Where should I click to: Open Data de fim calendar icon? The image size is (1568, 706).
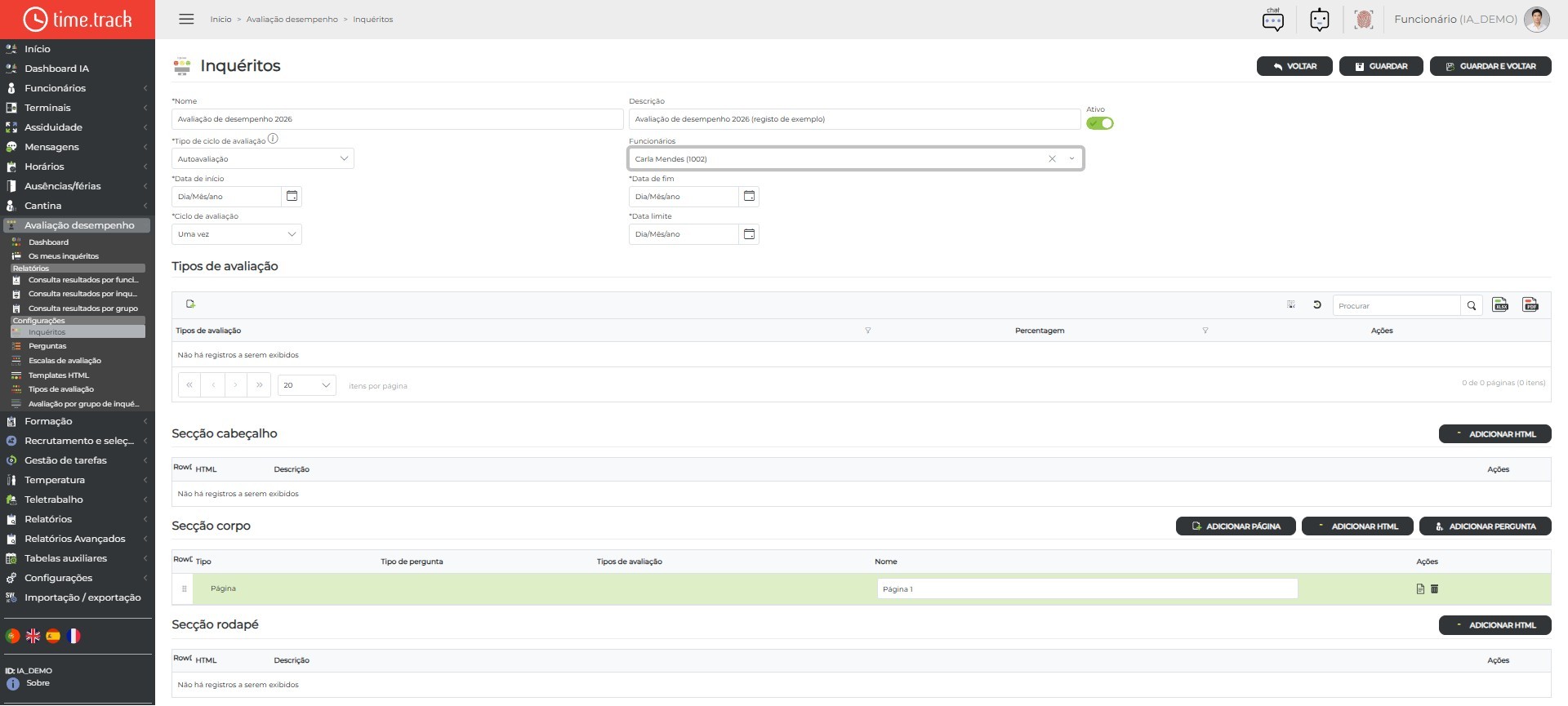(x=749, y=196)
